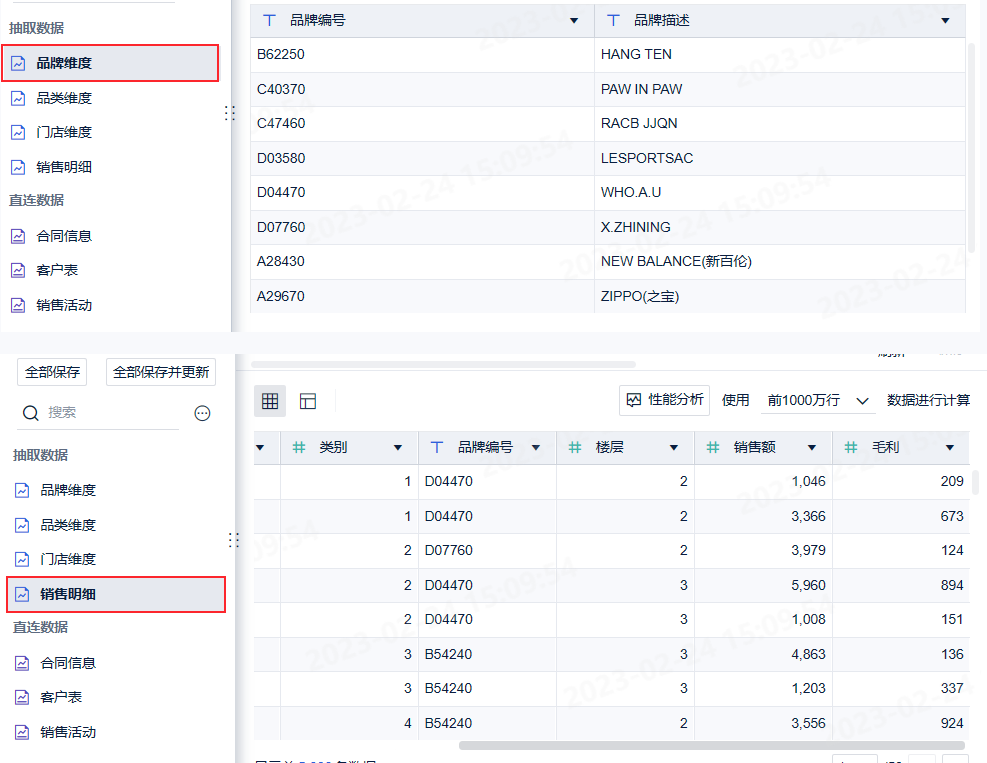Open 销售活动 in the upper data list
The height and width of the screenshot is (763, 987).
[x=64, y=305]
